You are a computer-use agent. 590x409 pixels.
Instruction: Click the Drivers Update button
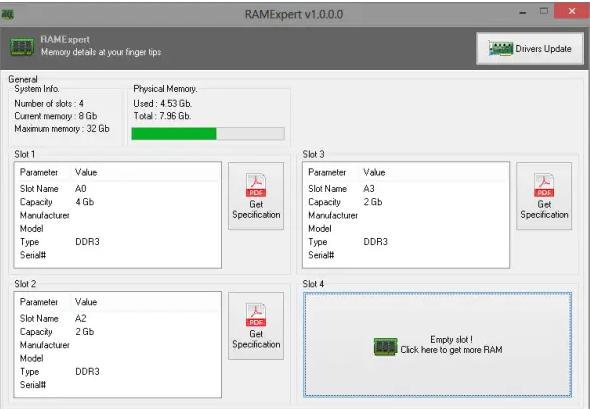(530, 49)
